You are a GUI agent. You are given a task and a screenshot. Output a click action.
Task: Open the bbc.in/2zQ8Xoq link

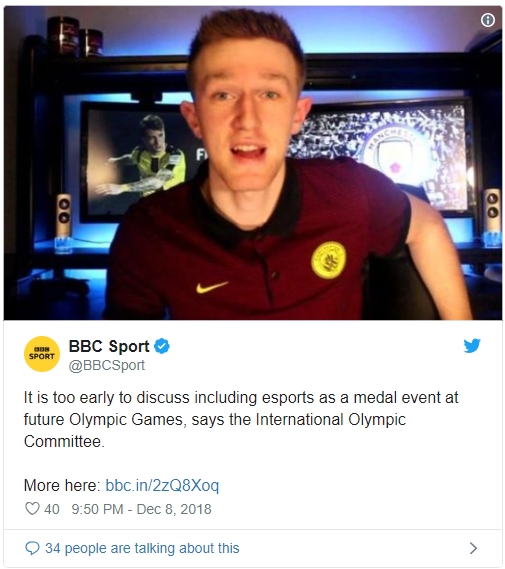point(162,485)
